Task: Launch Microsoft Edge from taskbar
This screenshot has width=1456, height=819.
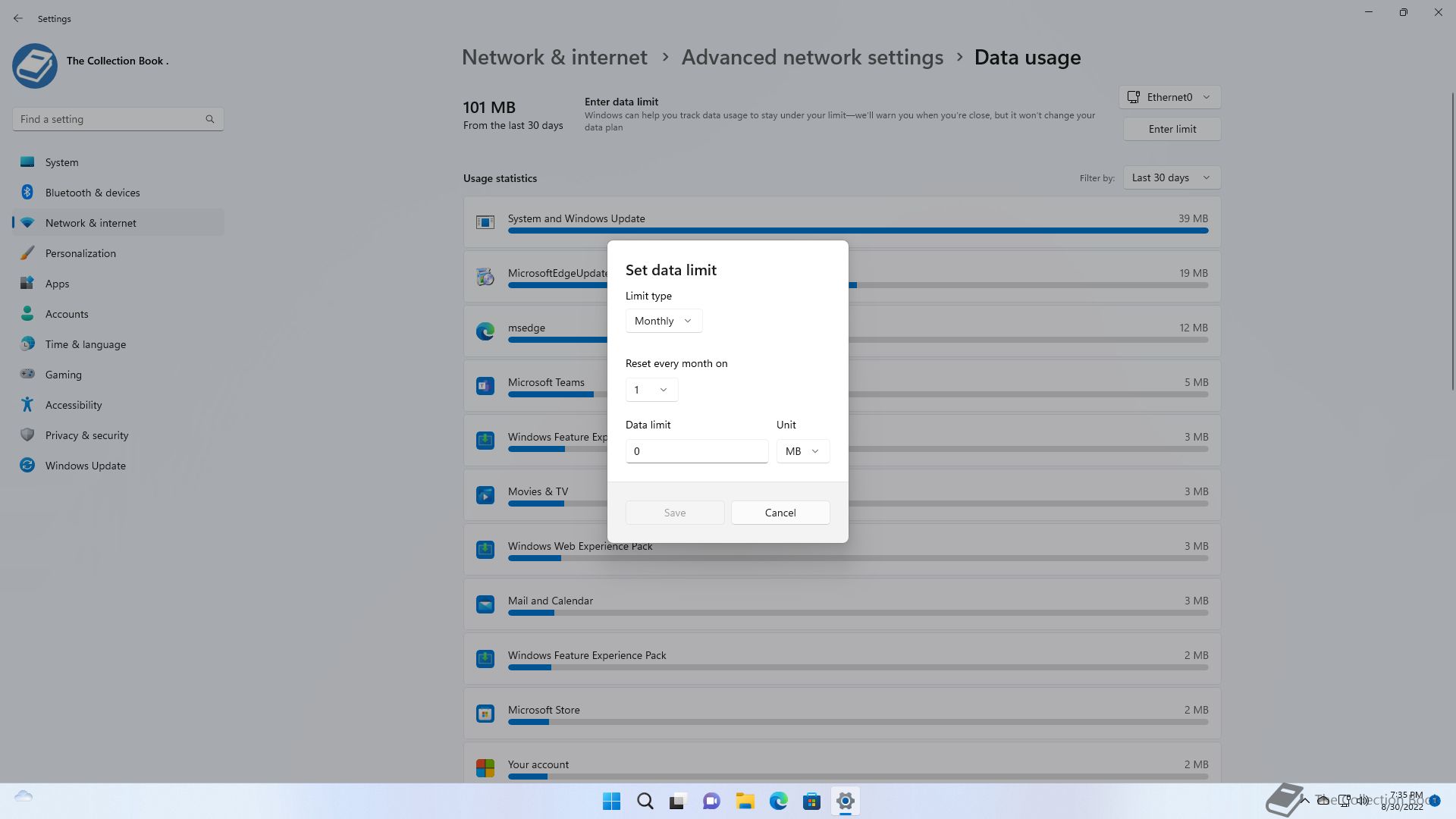Action: coord(778,801)
